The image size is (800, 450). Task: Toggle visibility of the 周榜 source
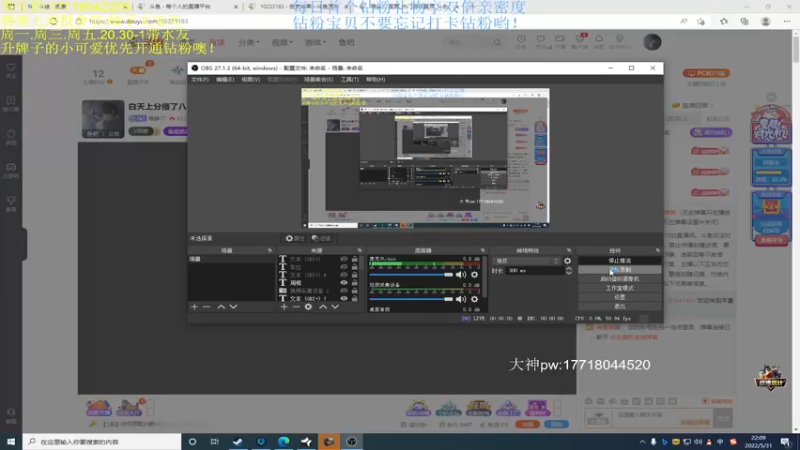pyautogui.click(x=344, y=283)
